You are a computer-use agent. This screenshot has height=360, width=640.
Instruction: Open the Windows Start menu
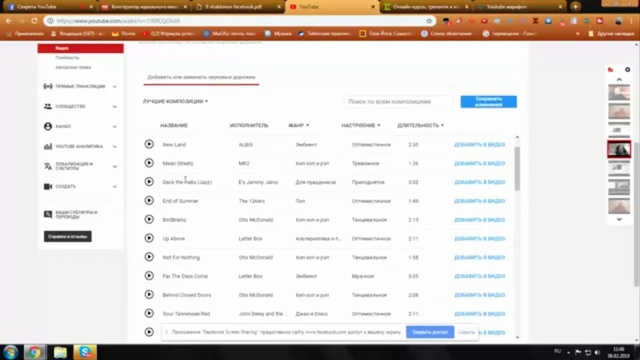pos(11,352)
